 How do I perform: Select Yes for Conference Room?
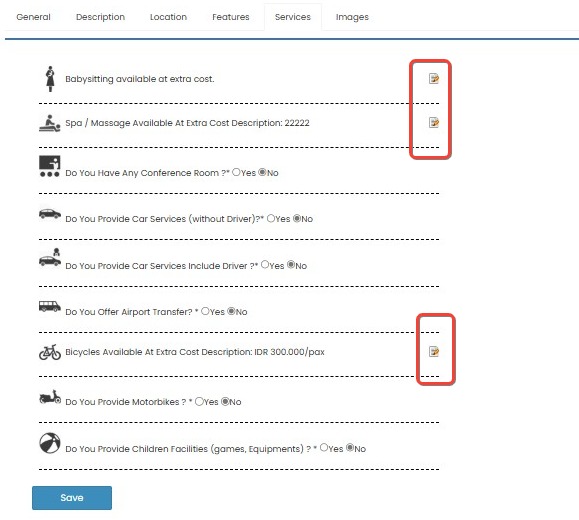[x=236, y=172]
